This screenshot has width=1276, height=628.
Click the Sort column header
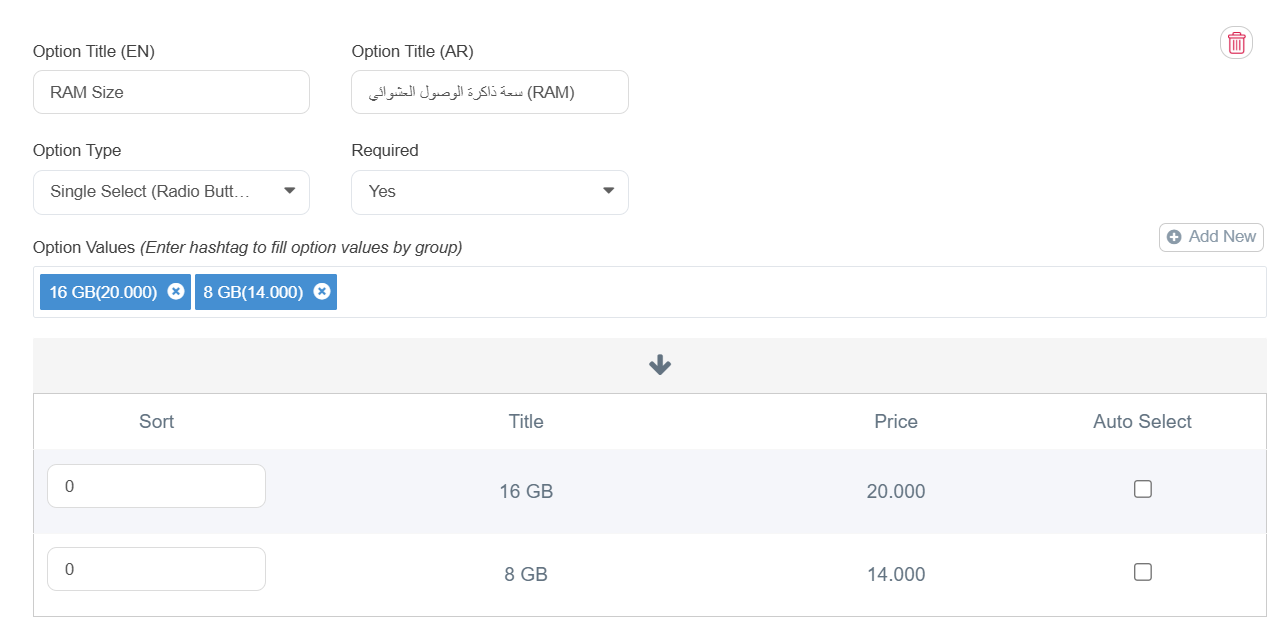click(156, 421)
